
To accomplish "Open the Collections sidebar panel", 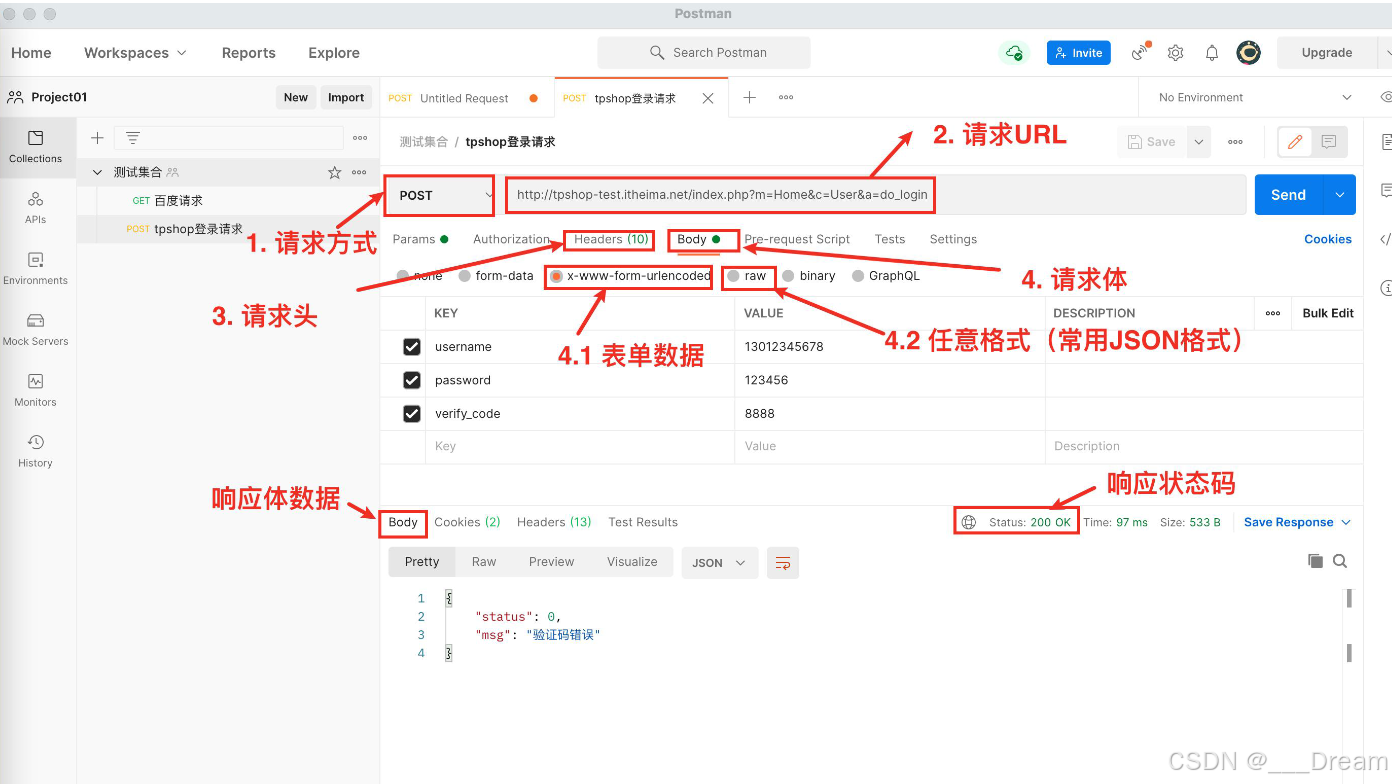I will pyautogui.click(x=36, y=146).
